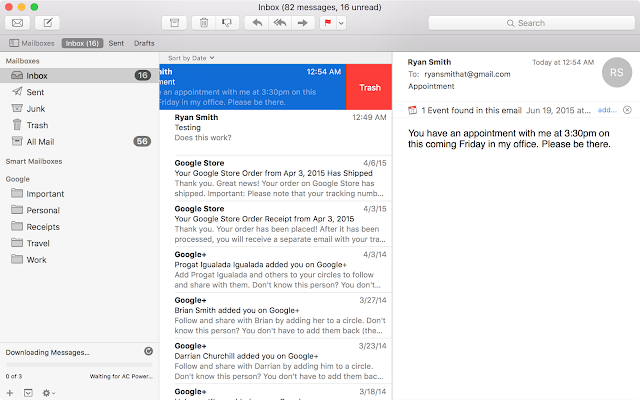Click the Google section header

pos(18,179)
